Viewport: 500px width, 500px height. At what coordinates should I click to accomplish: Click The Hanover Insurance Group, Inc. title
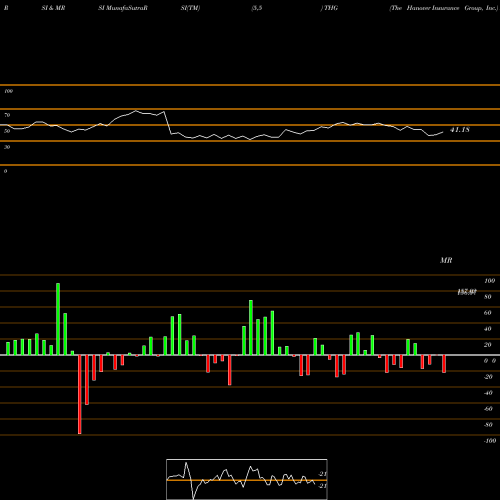(x=443, y=8)
